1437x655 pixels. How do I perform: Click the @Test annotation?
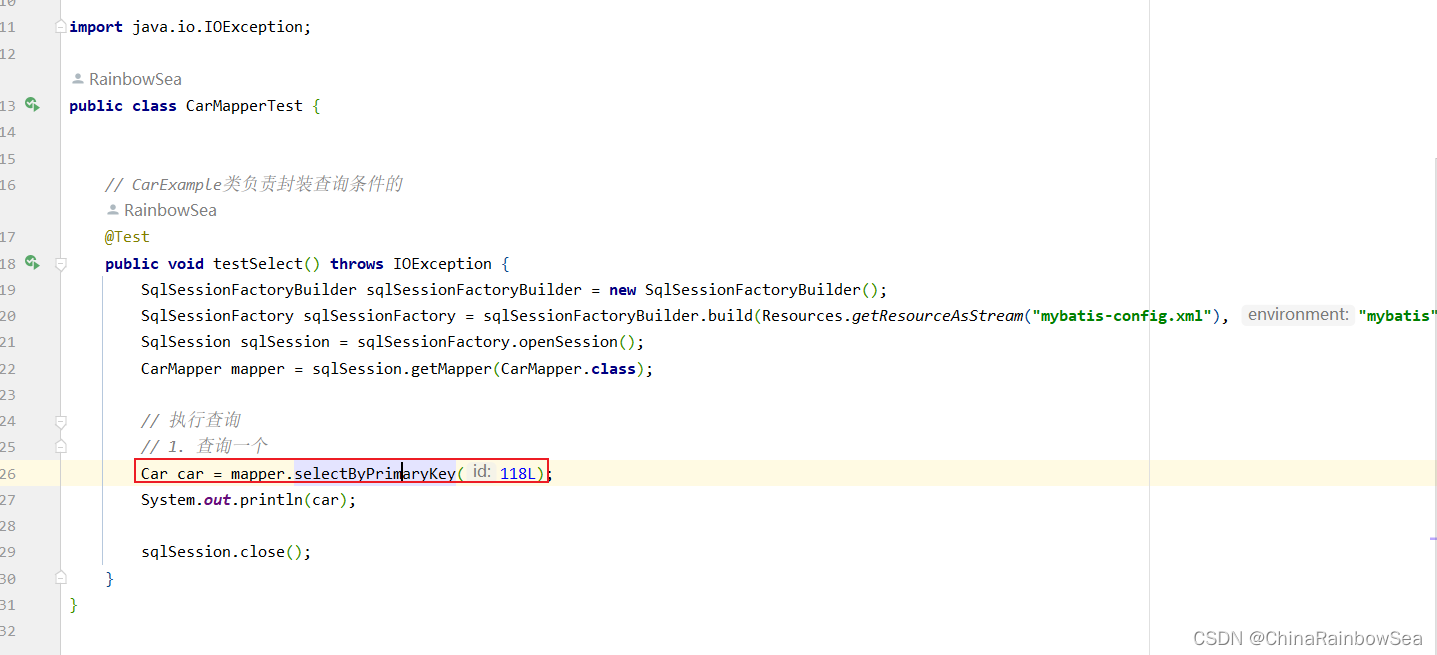[127, 237]
